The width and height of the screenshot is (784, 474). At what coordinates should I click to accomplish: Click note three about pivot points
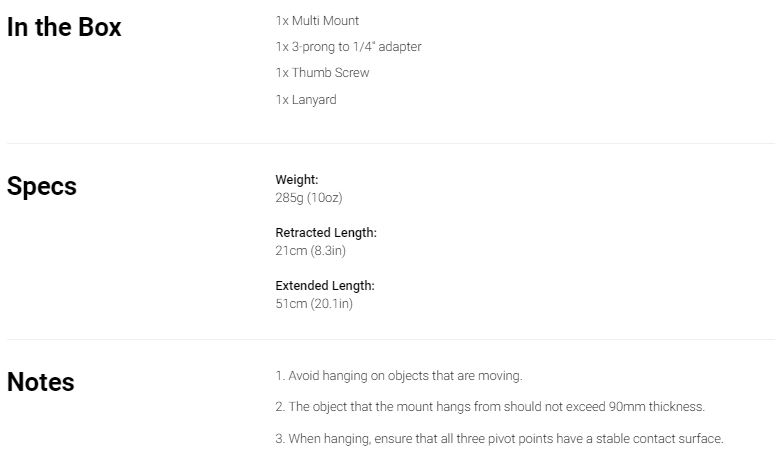[500, 438]
